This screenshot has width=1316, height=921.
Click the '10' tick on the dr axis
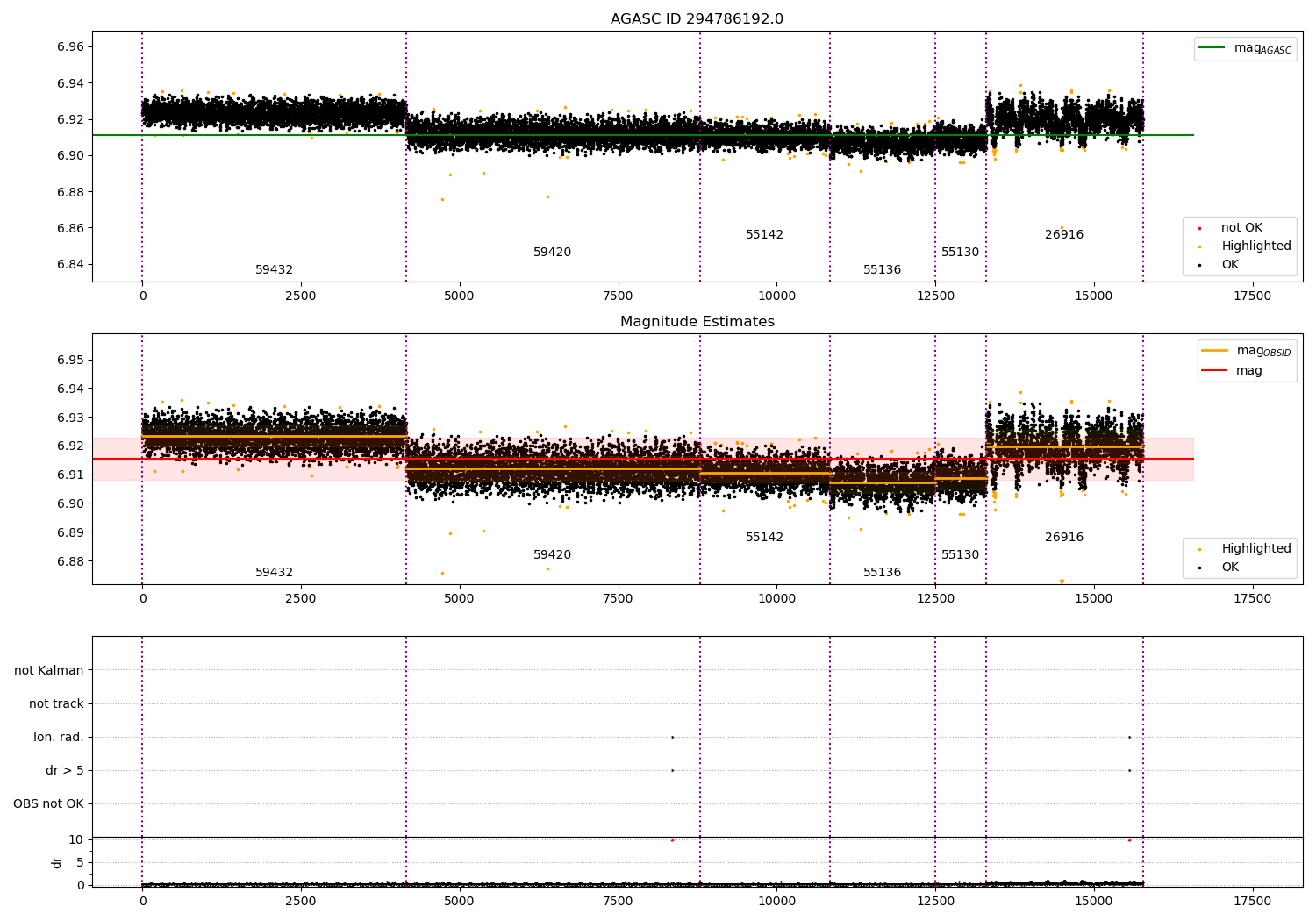tap(75, 839)
